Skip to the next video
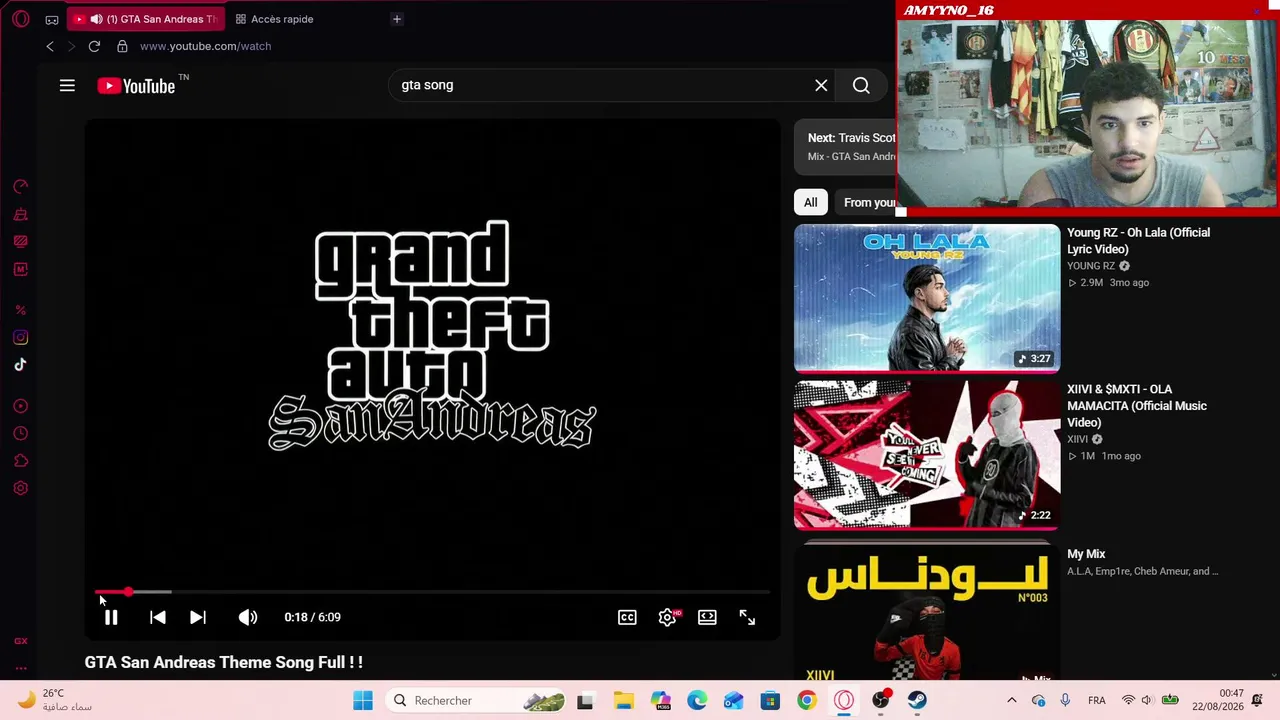 (x=198, y=618)
